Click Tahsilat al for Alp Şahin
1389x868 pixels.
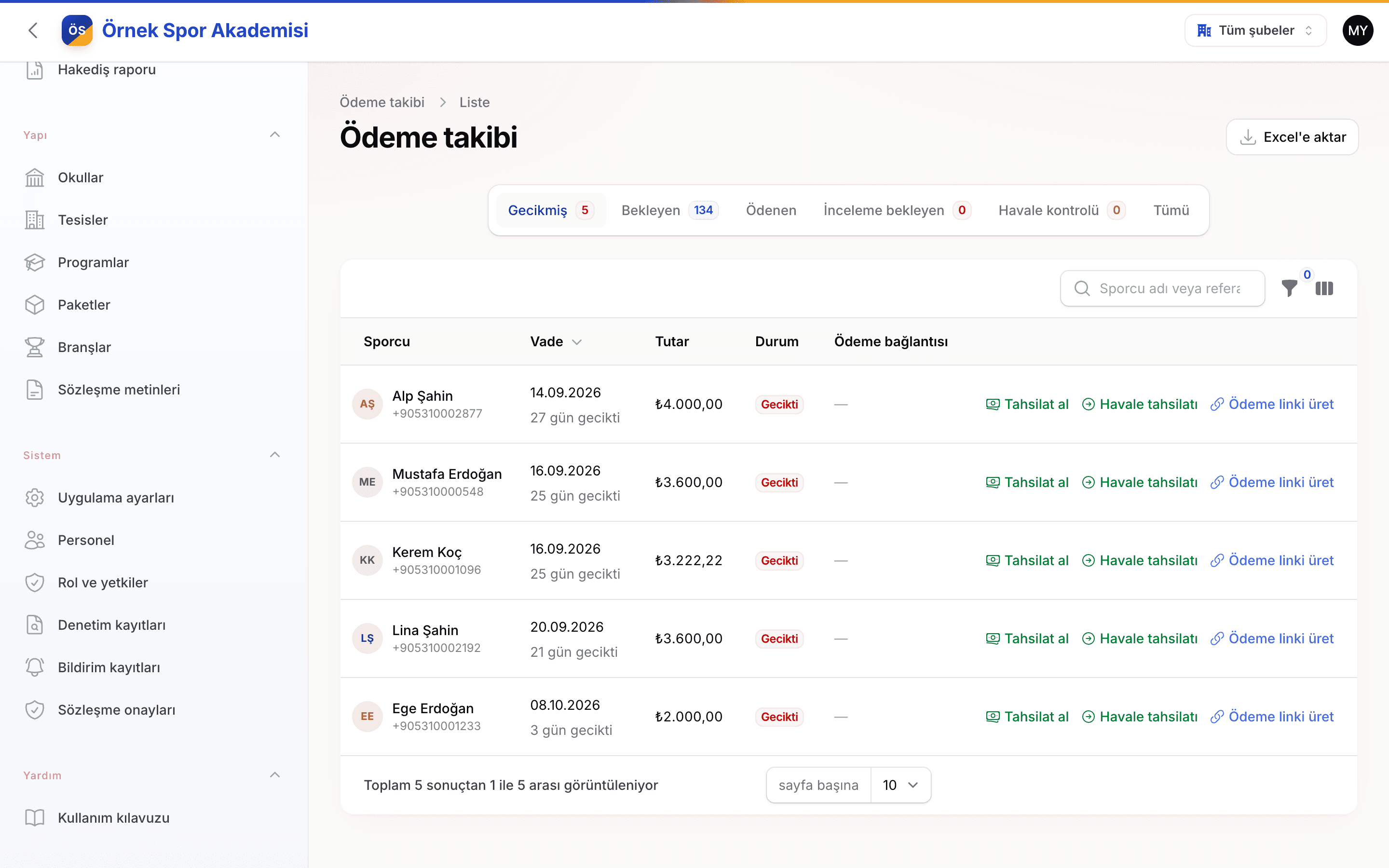pos(1027,404)
